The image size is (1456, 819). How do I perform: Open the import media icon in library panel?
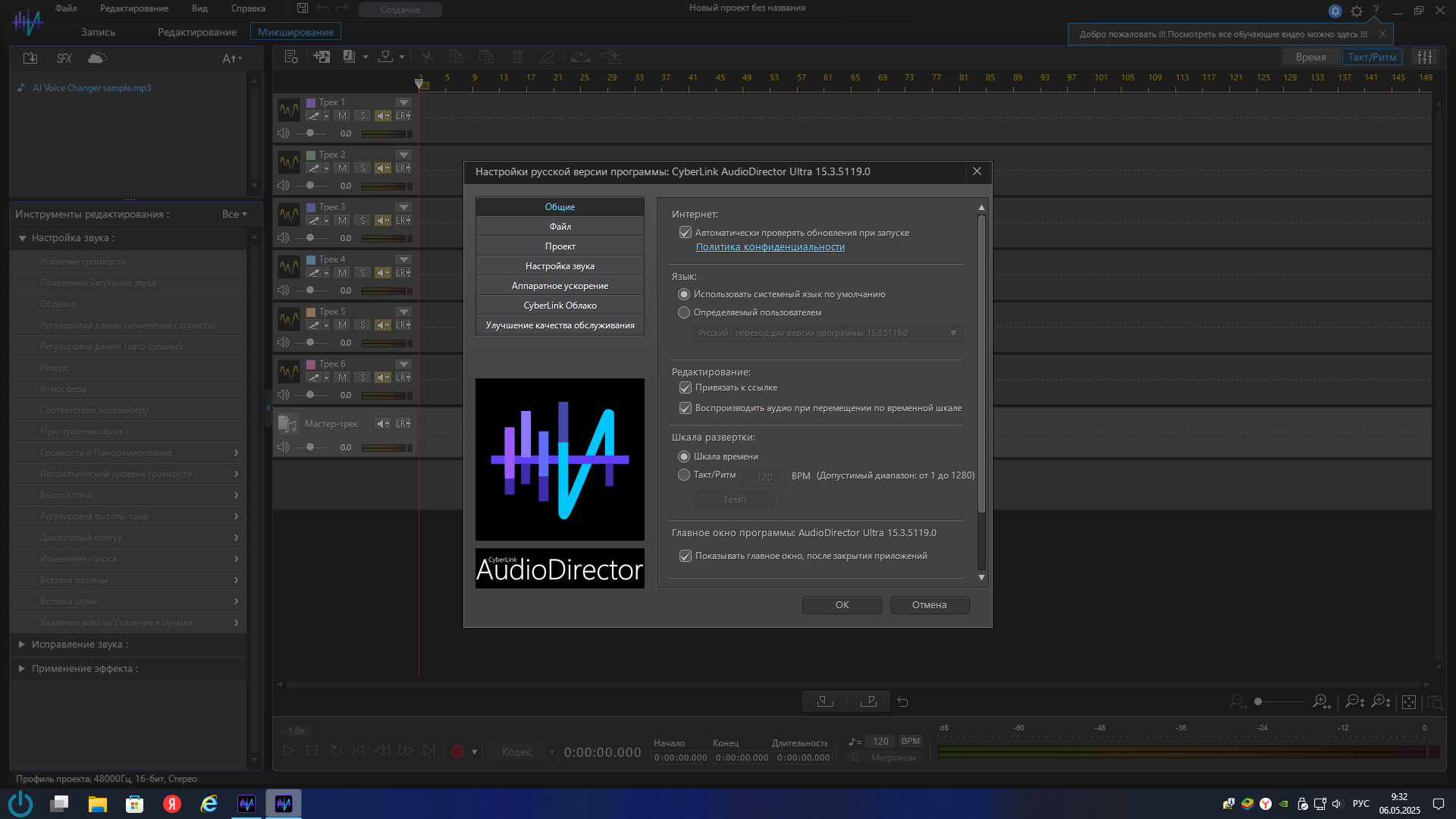tap(30, 58)
